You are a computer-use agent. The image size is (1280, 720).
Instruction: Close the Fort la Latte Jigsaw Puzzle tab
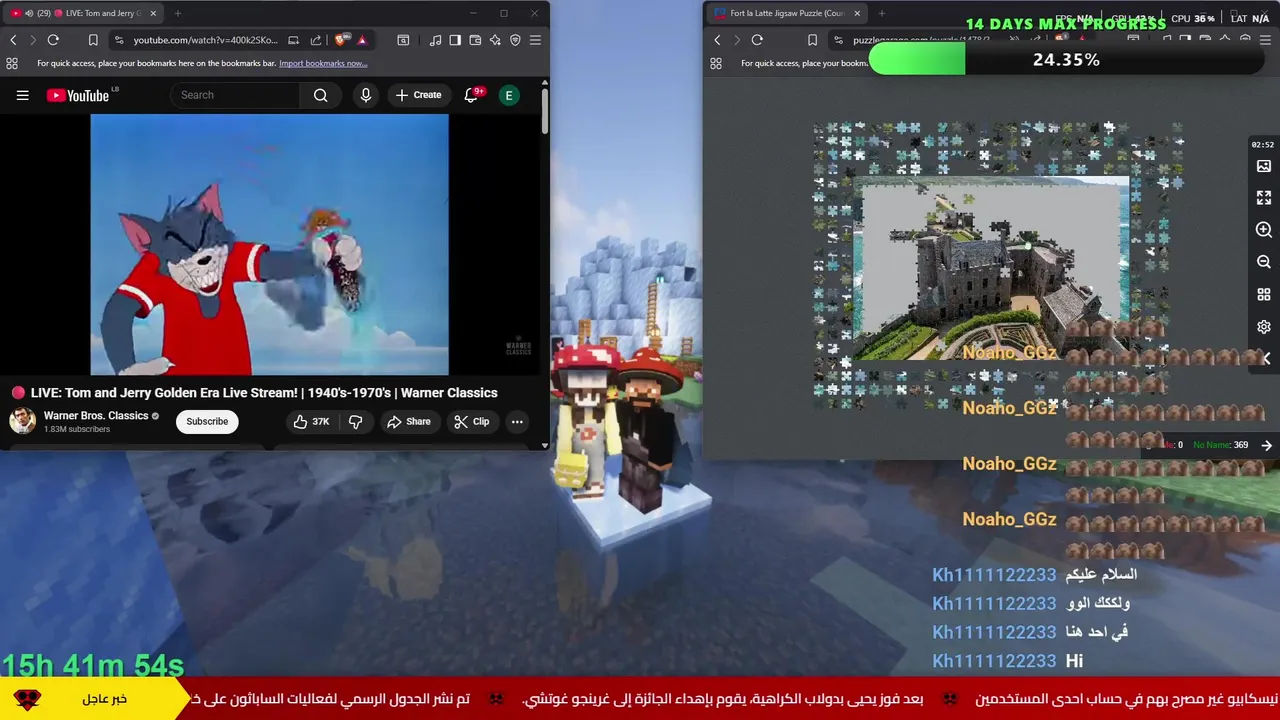pos(856,13)
